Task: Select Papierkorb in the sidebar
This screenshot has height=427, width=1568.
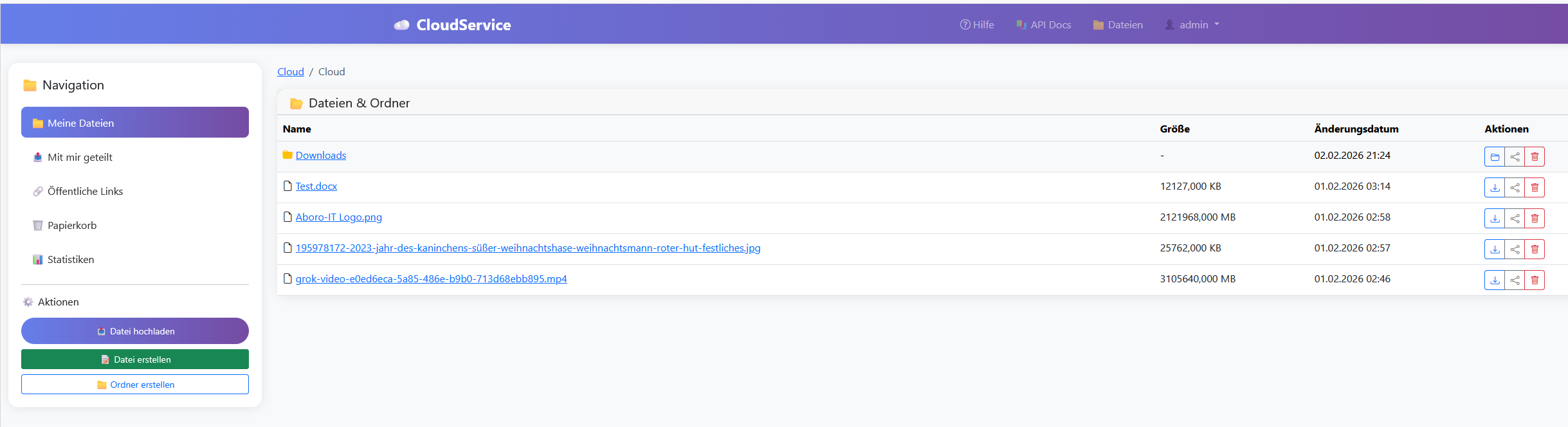Action: (71, 226)
